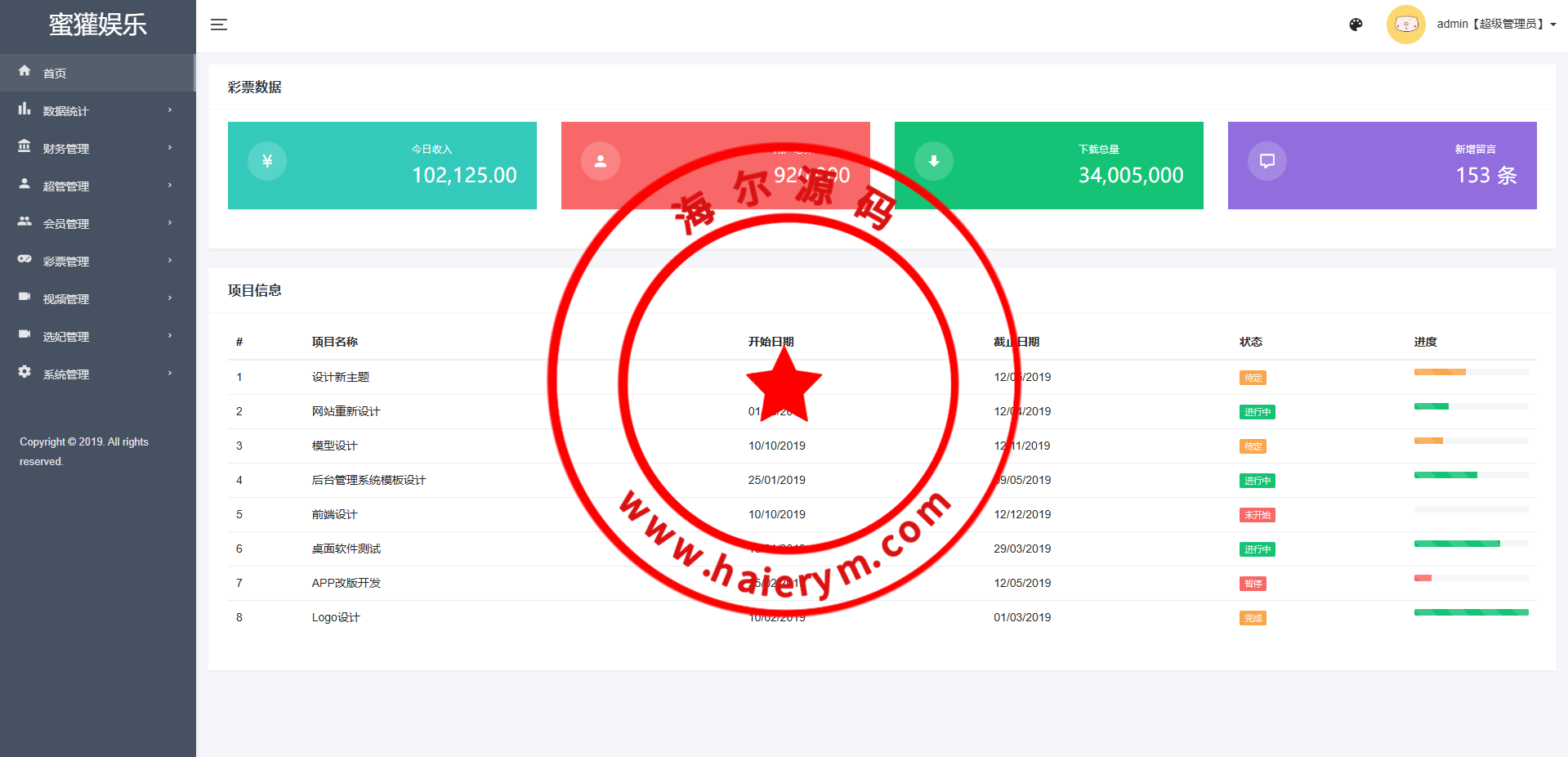Viewport: 1568px width, 757px height.
Task: Click the admin avatar picture
Action: (x=1405, y=25)
